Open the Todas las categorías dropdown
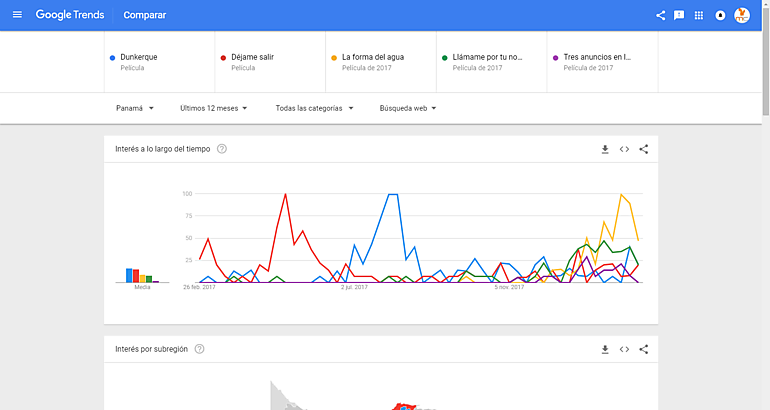Image resolution: width=770 pixels, height=410 pixels. (x=314, y=108)
